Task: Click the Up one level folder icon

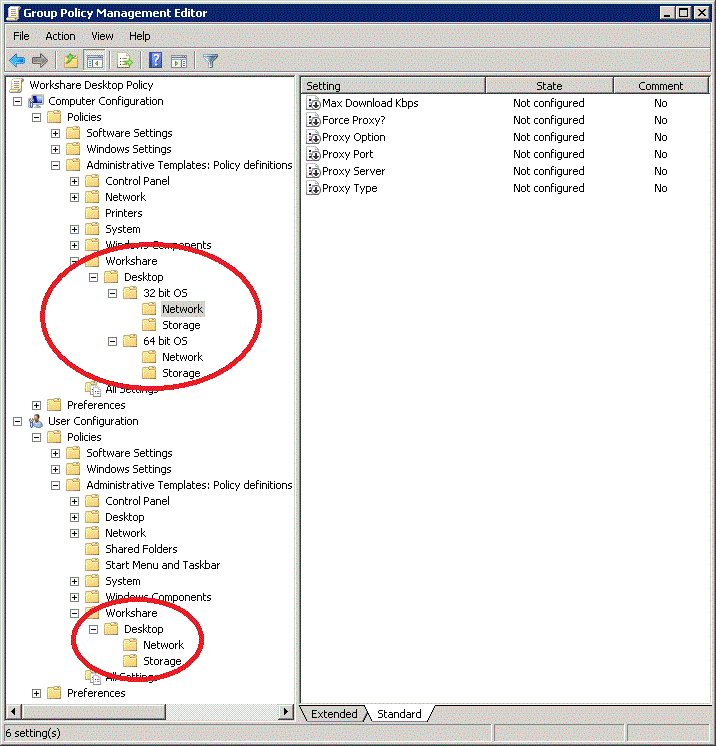Action: pos(71,61)
